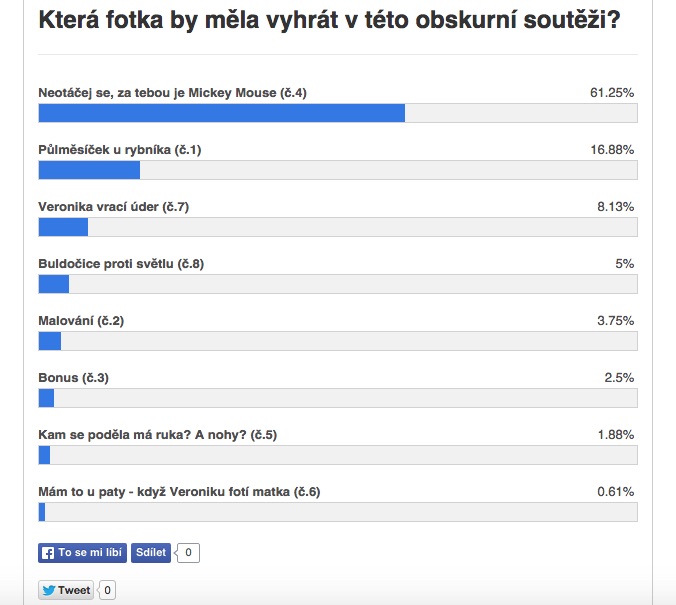Click the 0.61% result percentage
Screen dimensions: 676x605
615,492
